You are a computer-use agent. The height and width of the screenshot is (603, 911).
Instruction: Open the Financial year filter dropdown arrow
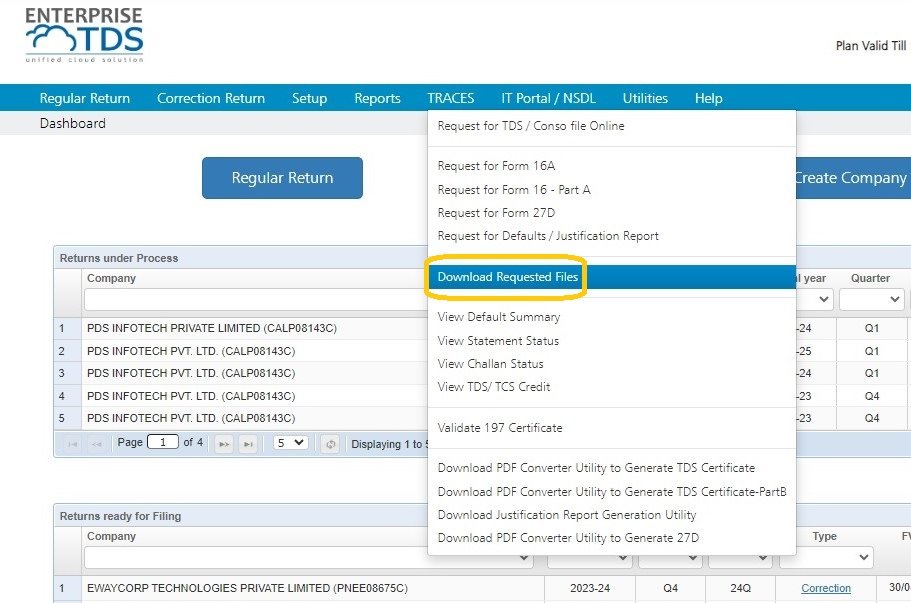[x=823, y=300]
